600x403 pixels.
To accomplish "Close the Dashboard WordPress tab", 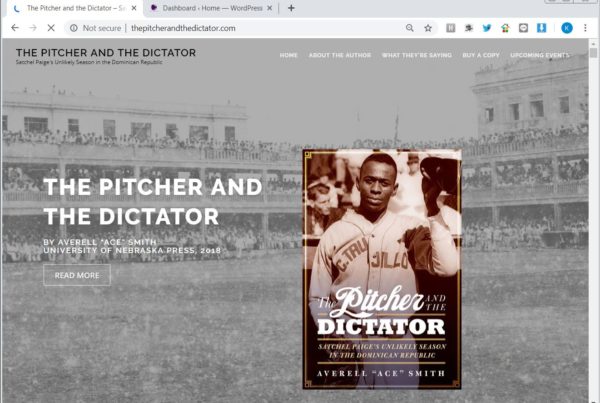I will (269, 8).
